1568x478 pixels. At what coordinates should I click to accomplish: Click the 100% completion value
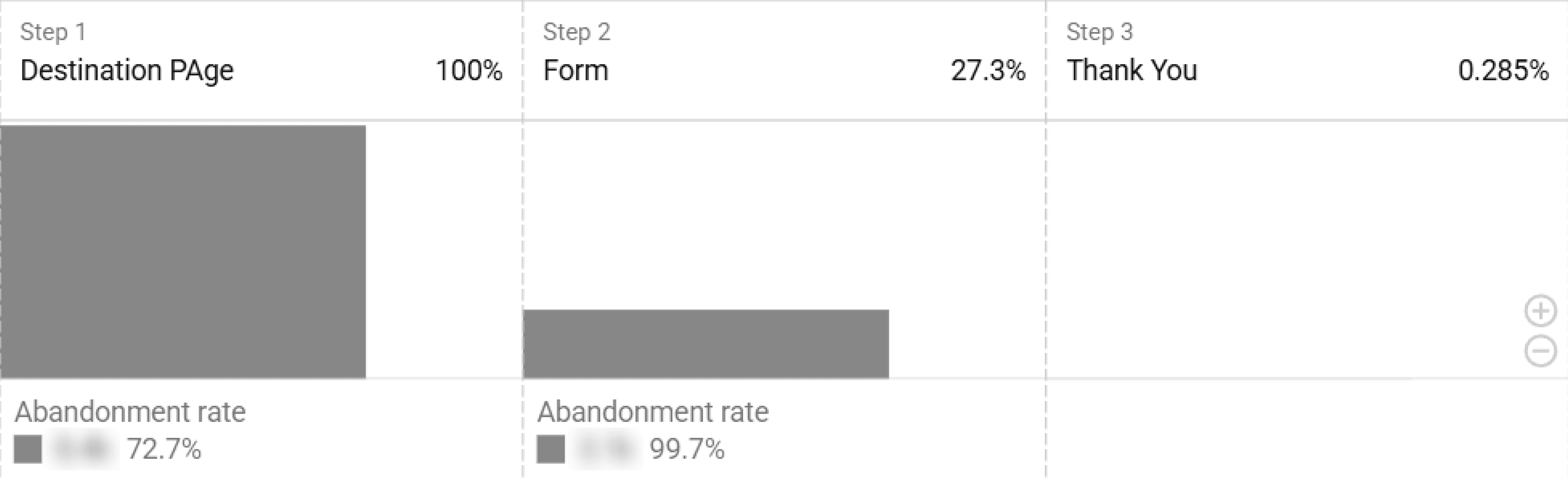[469, 70]
